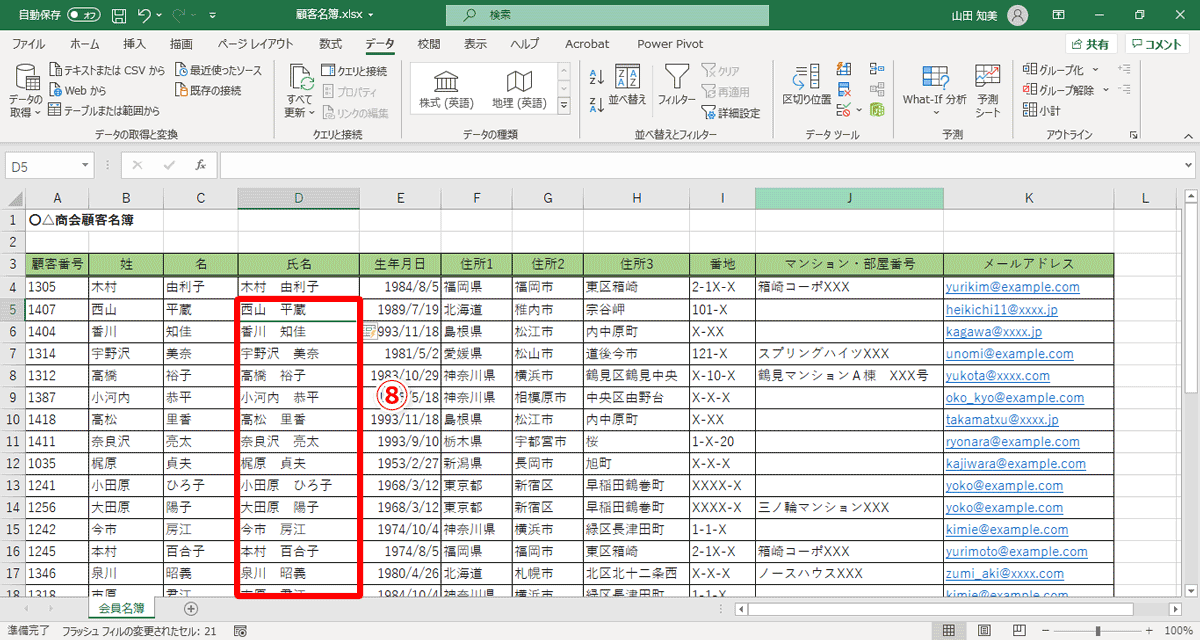Open データの入力規則 (Data Validation)

843,111
